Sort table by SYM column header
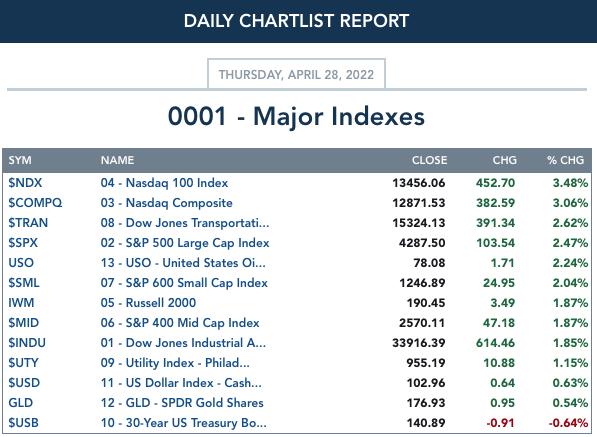 (20, 160)
